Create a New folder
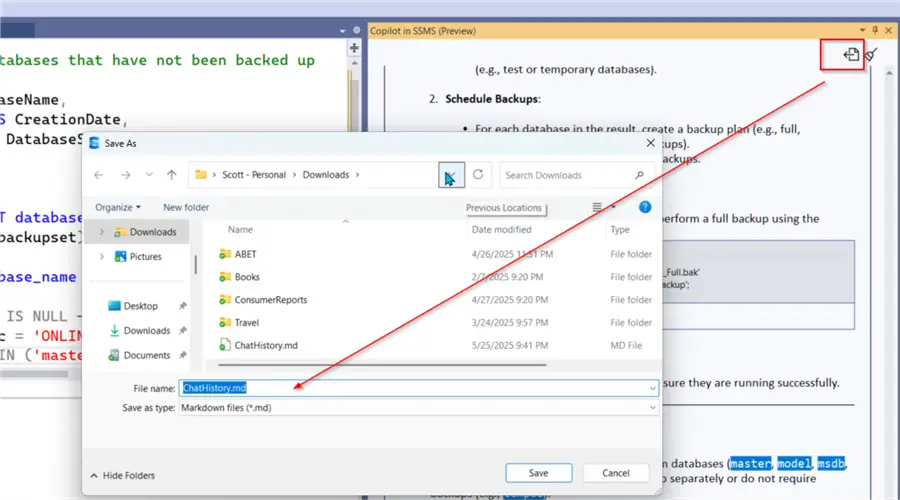This screenshot has width=900, height=500. point(186,207)
